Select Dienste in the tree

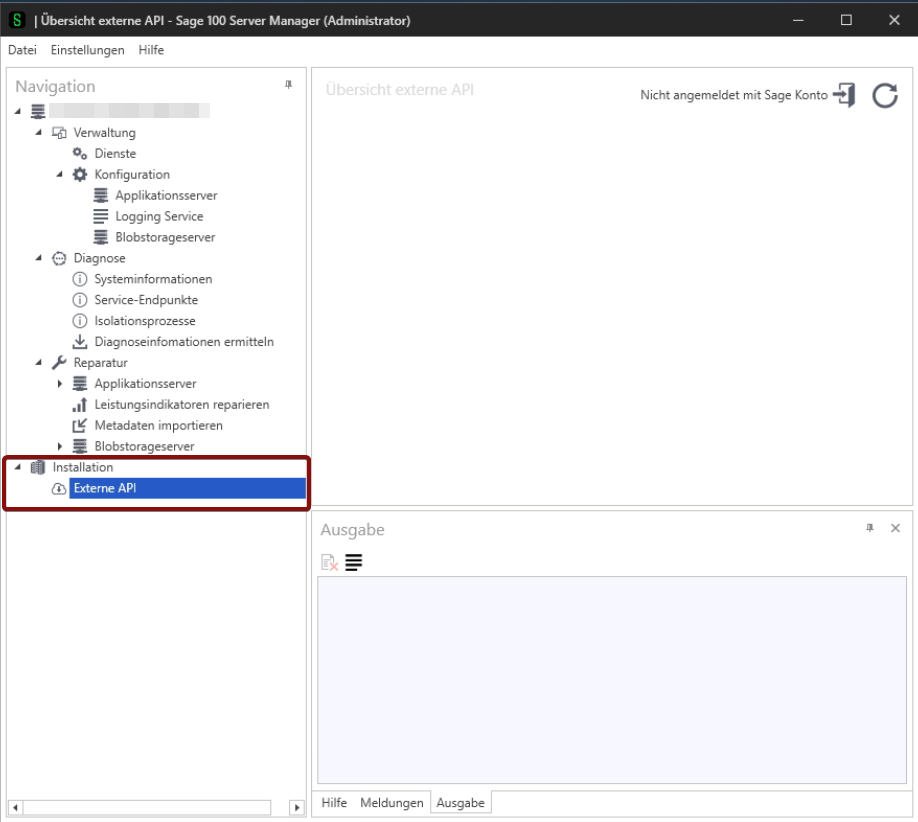[115, 153]
